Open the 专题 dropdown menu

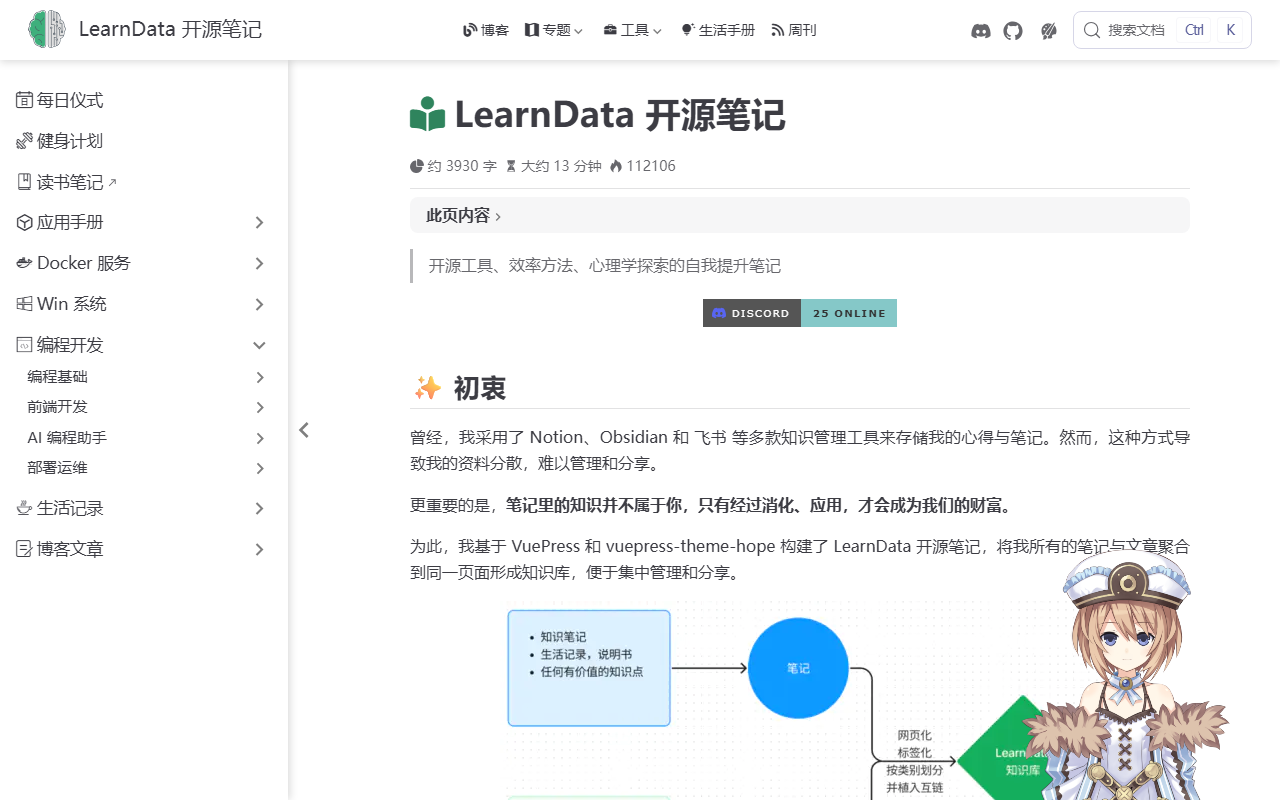(x=553, y=30)
